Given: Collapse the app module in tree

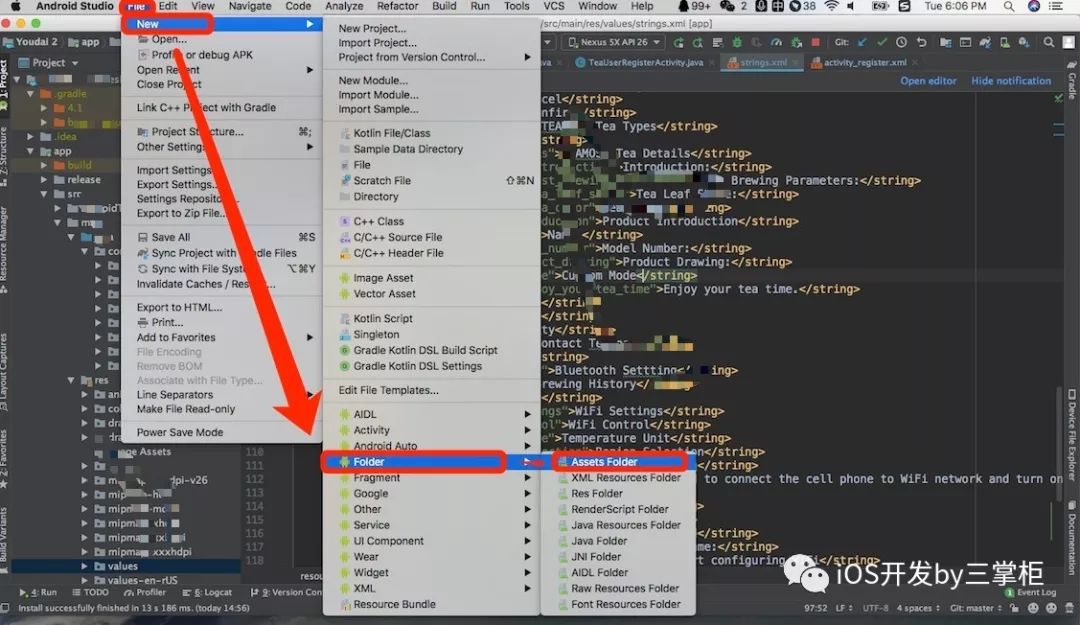Looking at the screenshot, I should pyautogui.click(x=30, y=151).
